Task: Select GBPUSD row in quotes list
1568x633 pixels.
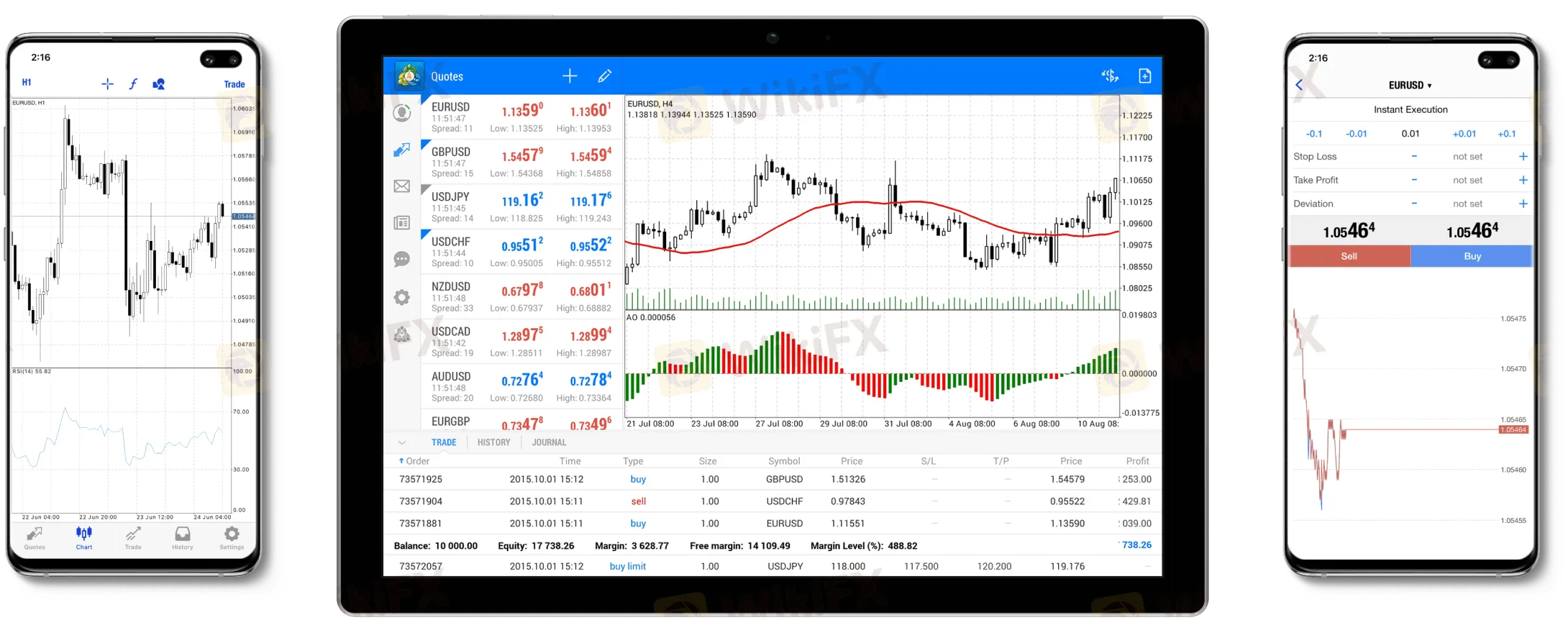Action: (x=522, y=163)
